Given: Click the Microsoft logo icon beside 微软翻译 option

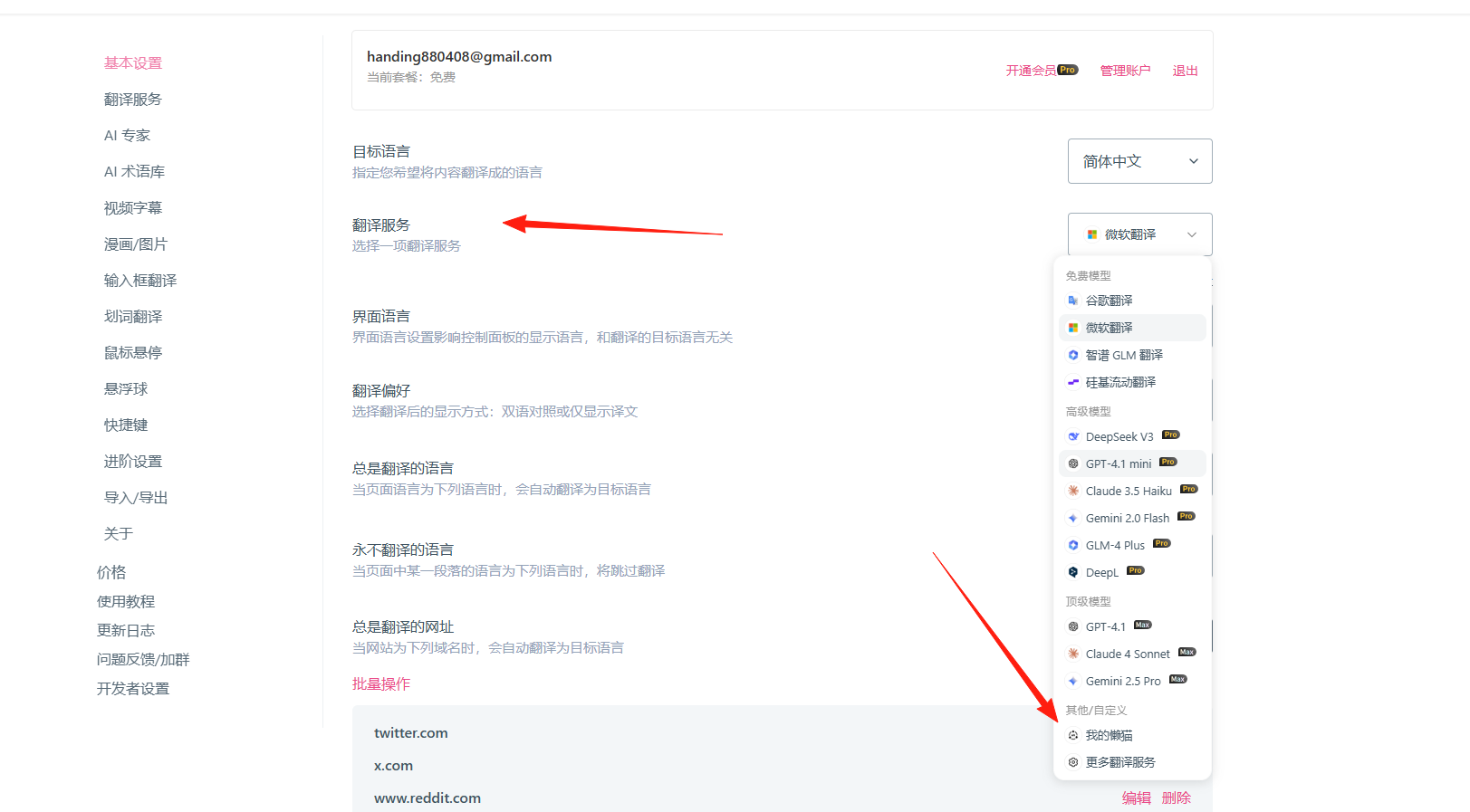Looking at the screenshot, I should [1072, 328].
